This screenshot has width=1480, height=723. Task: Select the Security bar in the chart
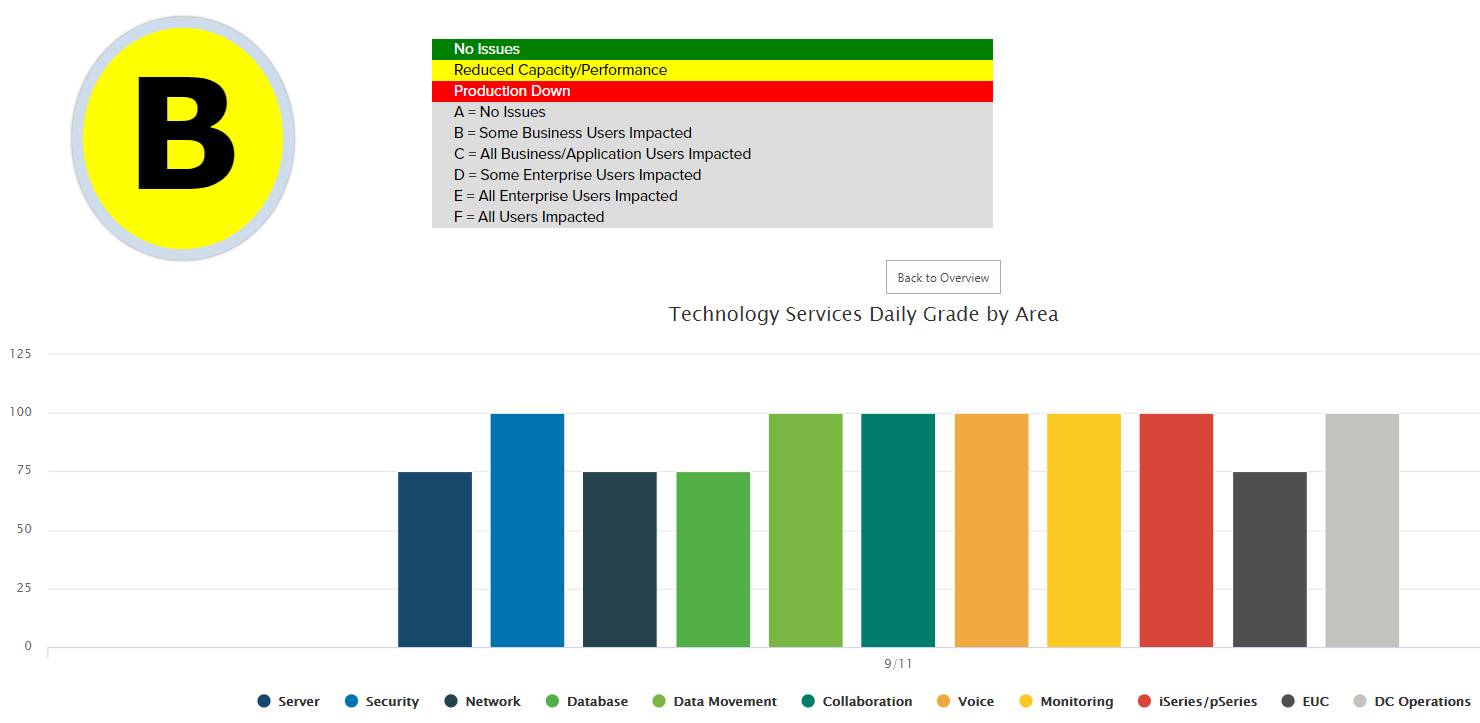click(527, 528)
